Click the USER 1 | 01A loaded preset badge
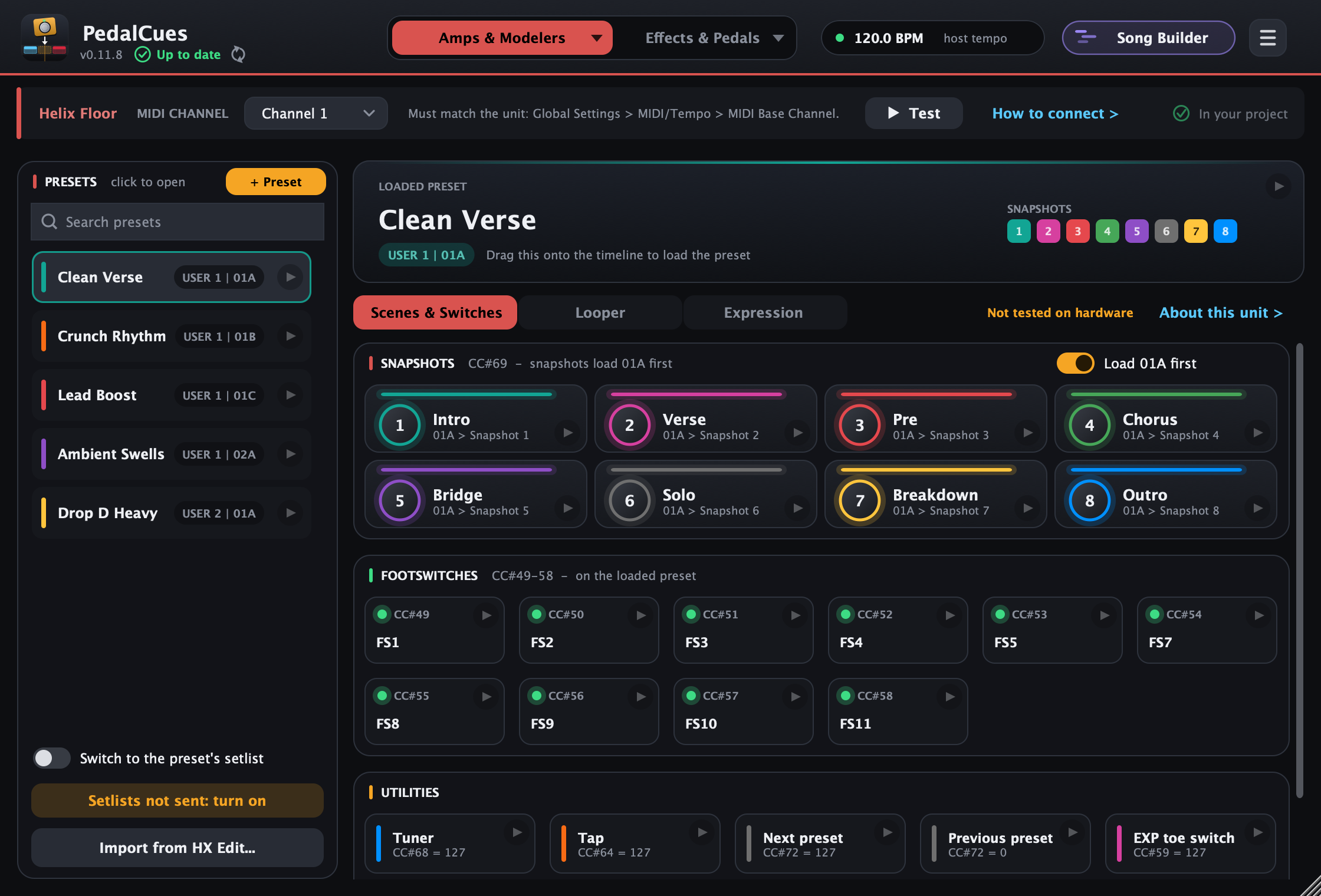This screenshot has height=896, width=1321. (426, 255)
